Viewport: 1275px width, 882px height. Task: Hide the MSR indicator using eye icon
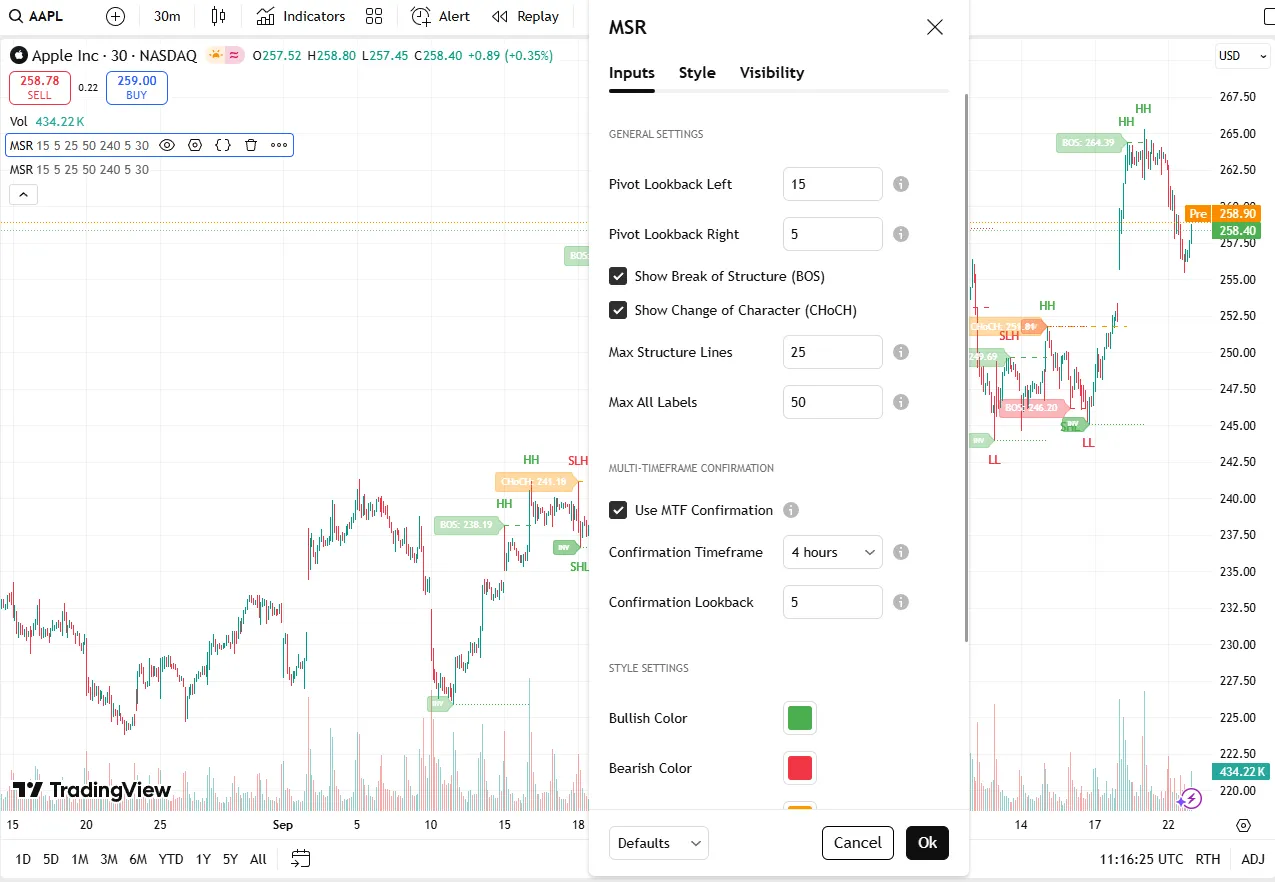pyautogui.click(x=167, y=145)
